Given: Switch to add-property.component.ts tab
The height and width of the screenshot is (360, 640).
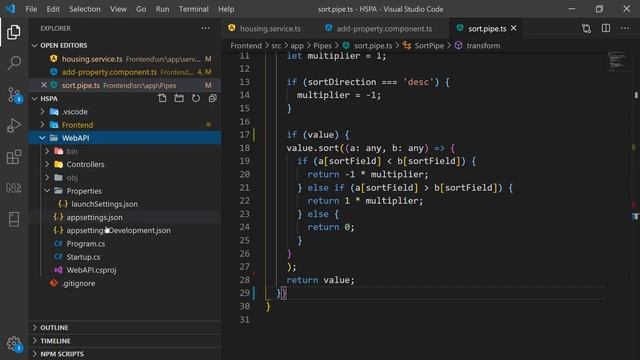Looking at the screenshot, I should (384, 28).
